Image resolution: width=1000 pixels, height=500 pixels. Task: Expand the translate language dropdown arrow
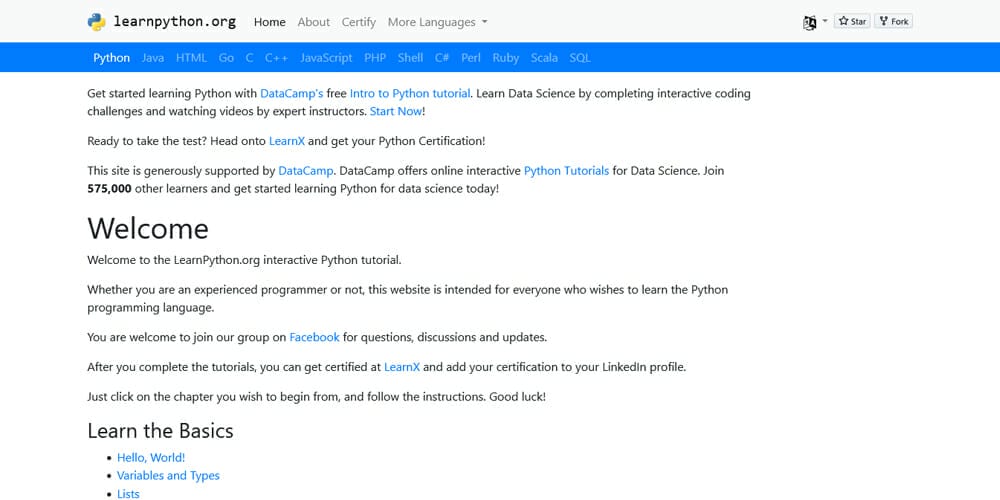click(825, 21)
